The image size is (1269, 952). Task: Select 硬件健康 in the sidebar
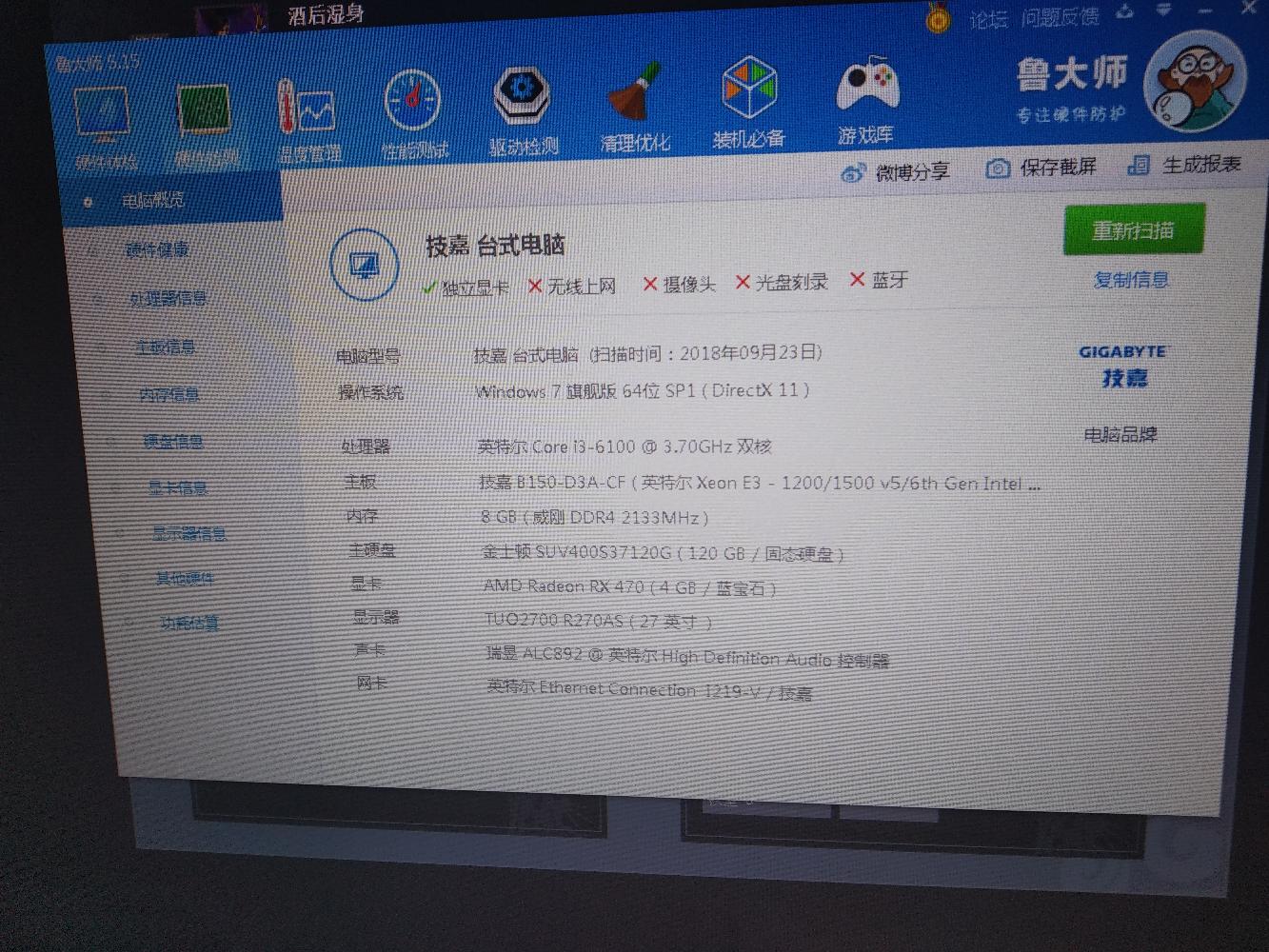coord(157,249)
